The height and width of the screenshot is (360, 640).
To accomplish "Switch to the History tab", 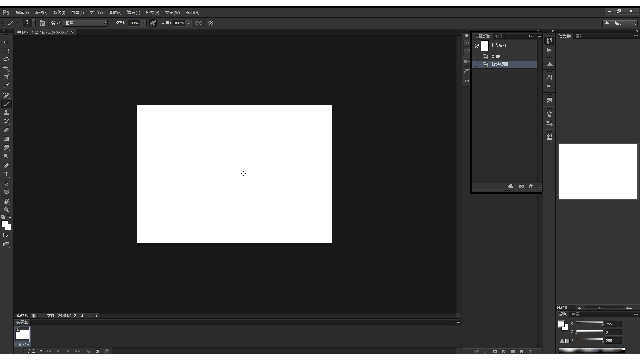I will point(484,36).
